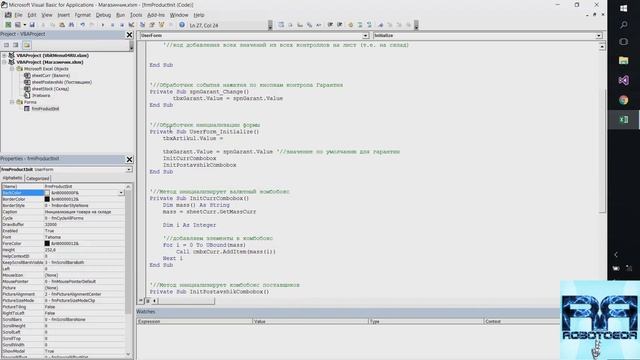The image size is (640, 360).
Task: Close the Project Explorer panel
Action: (x=129, y=35)
